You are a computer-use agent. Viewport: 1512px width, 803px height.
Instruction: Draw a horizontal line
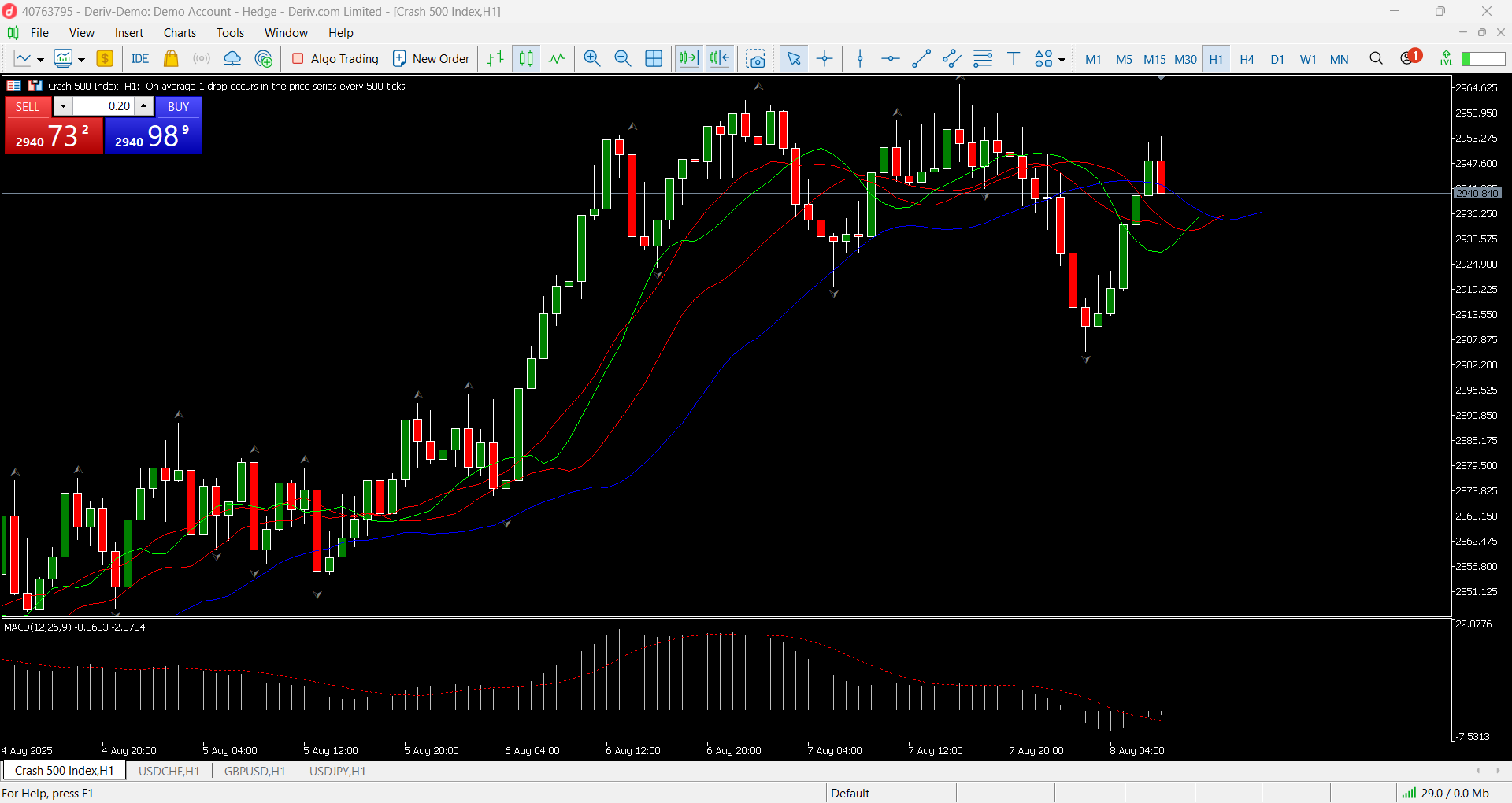pyautogui.click(x=891, y=59)
